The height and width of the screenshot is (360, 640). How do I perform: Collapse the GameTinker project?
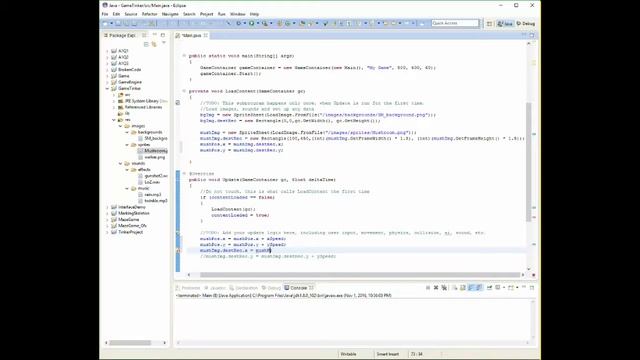point(107,88)
